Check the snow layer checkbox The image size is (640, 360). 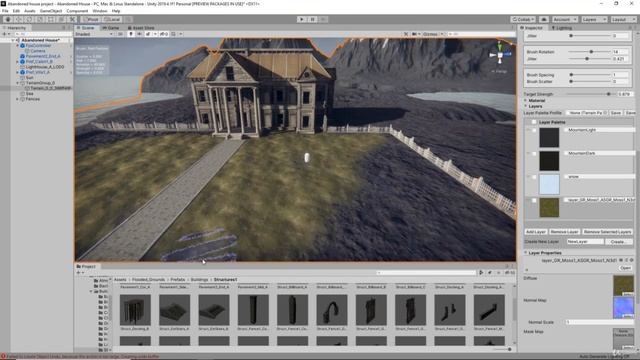pos(534,177)
